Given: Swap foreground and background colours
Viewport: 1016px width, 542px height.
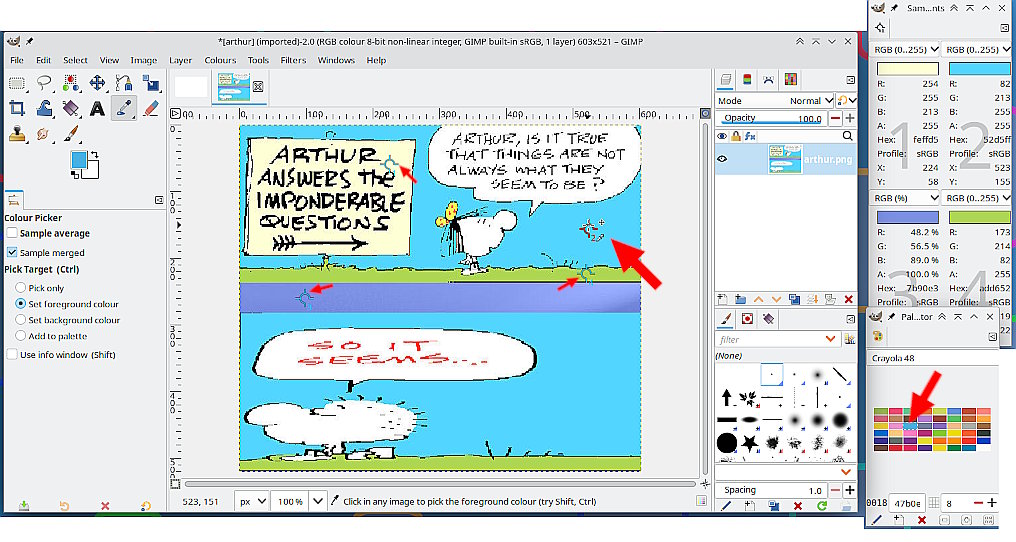Looking at the screenshot, I should click(x=95, y=155).
